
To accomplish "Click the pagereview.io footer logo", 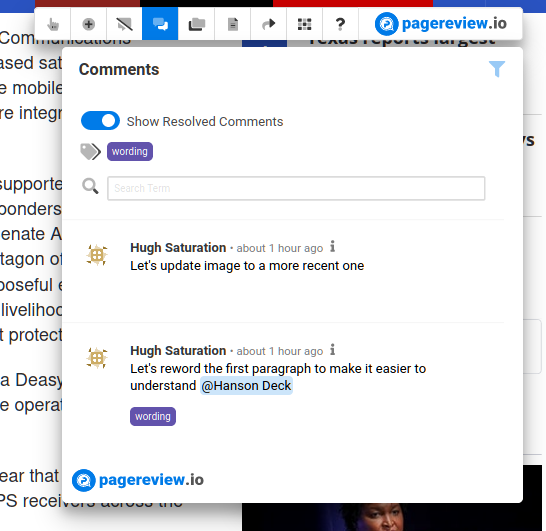I will tap(138, 480).
